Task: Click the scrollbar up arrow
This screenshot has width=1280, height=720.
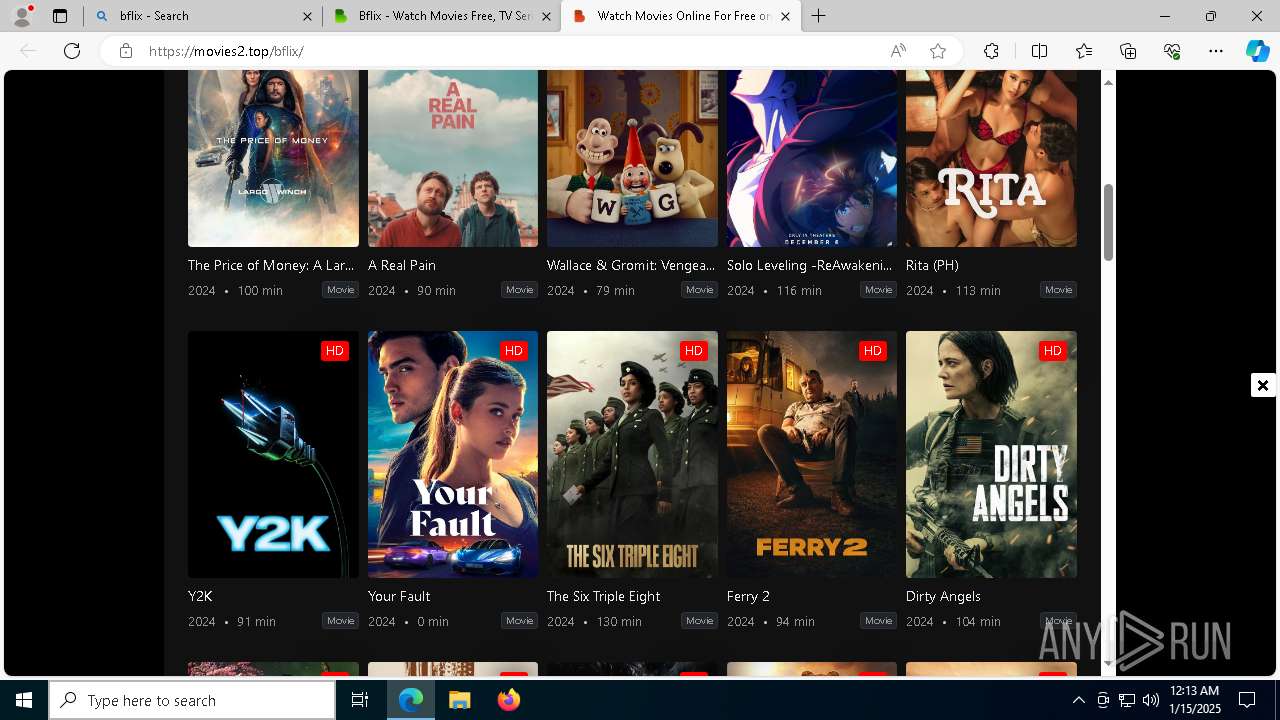Action: pos(1108,82)
